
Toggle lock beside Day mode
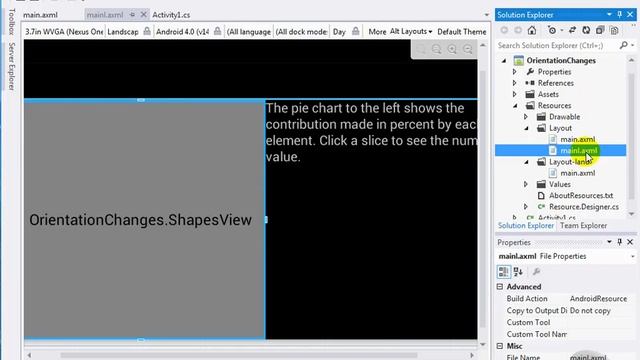coord(356,31)
